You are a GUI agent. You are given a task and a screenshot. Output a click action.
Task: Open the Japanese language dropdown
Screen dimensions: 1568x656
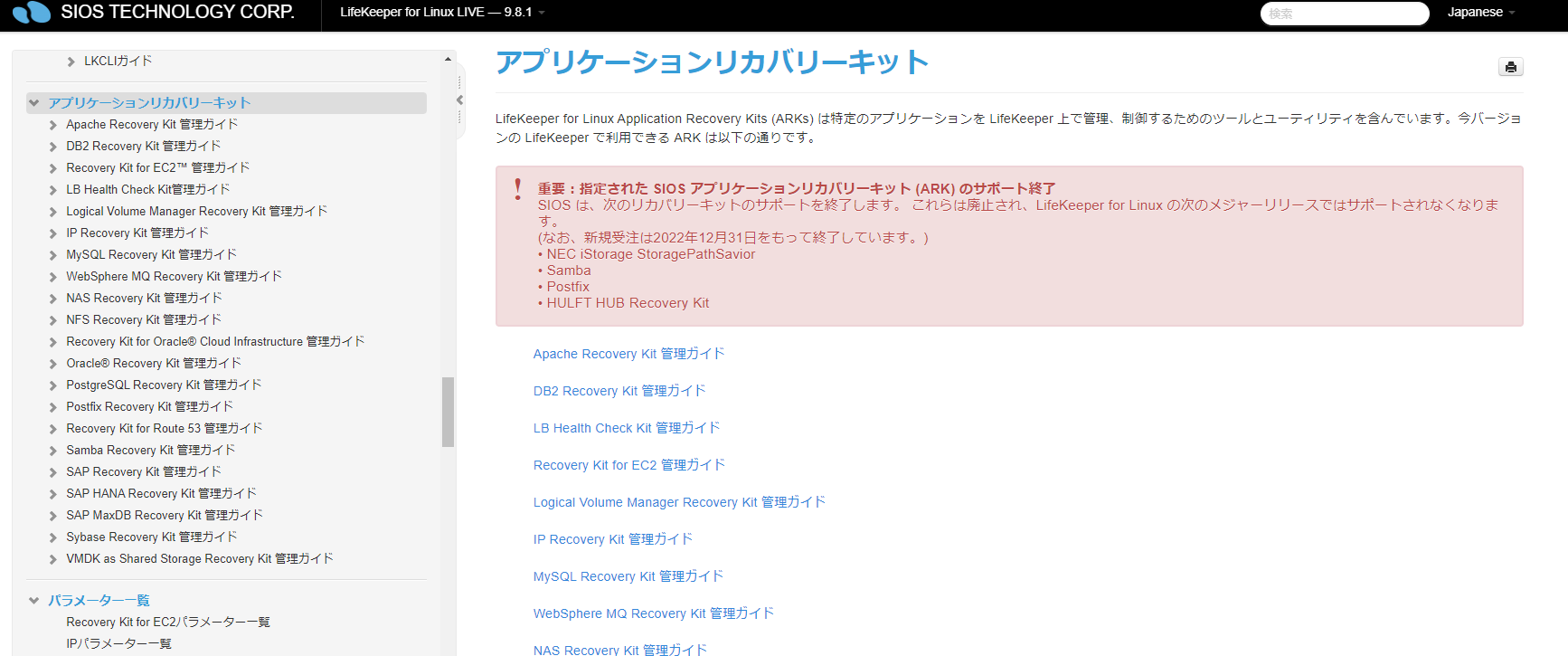1480,12
